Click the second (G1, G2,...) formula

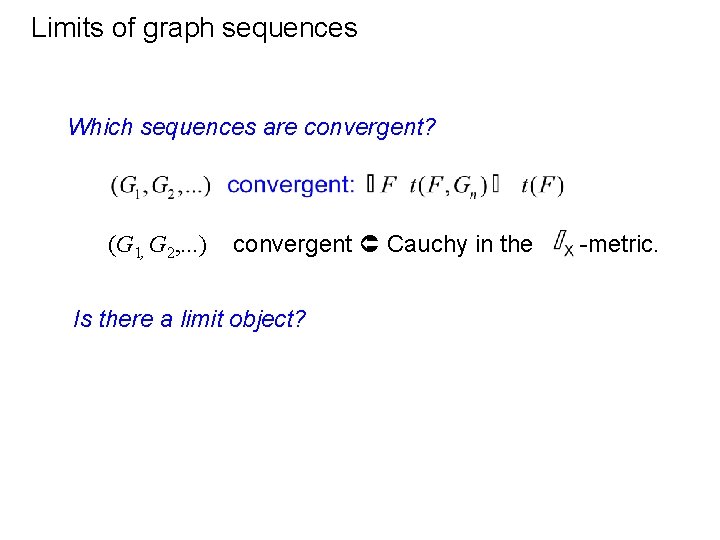pyautogui.click(x=158, y=245)
